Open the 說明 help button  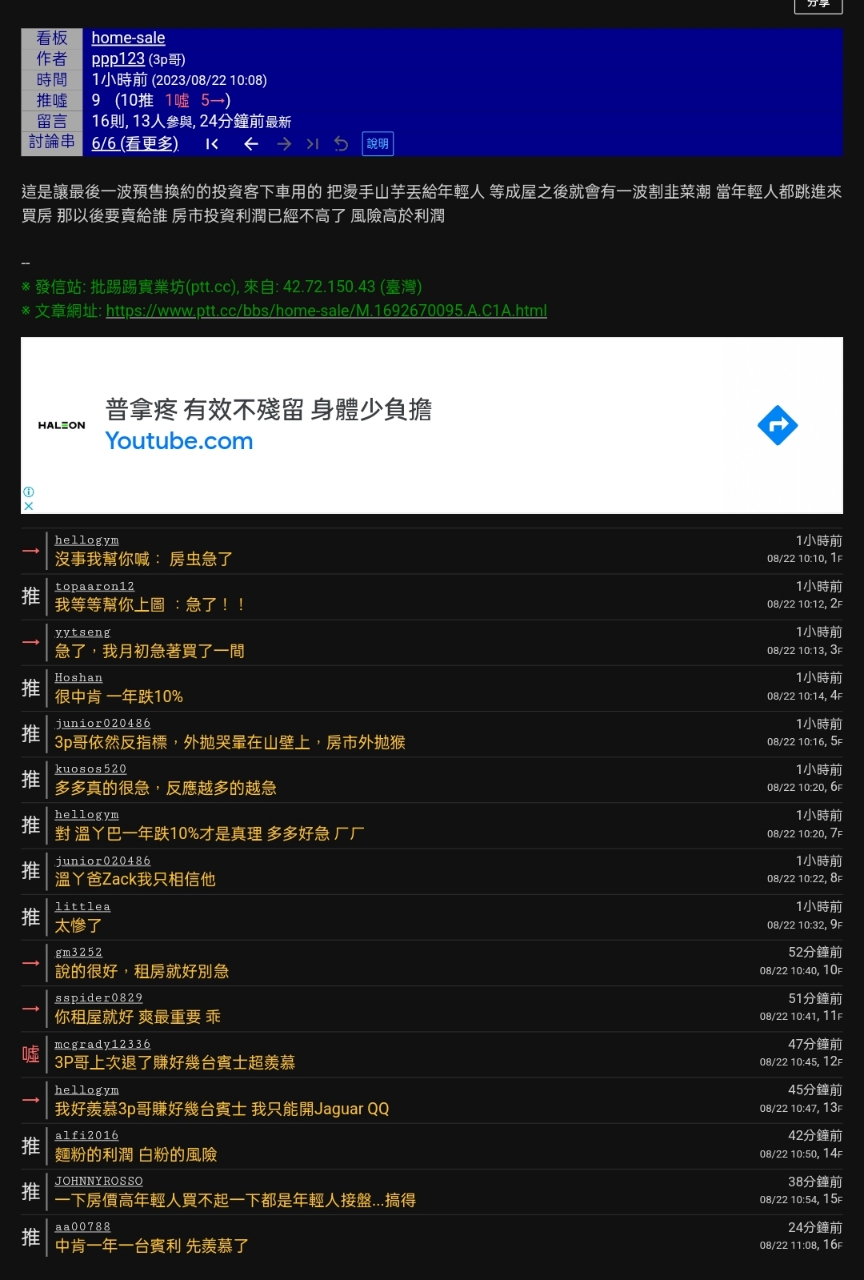pyautogui.click(x=377, y=144)
